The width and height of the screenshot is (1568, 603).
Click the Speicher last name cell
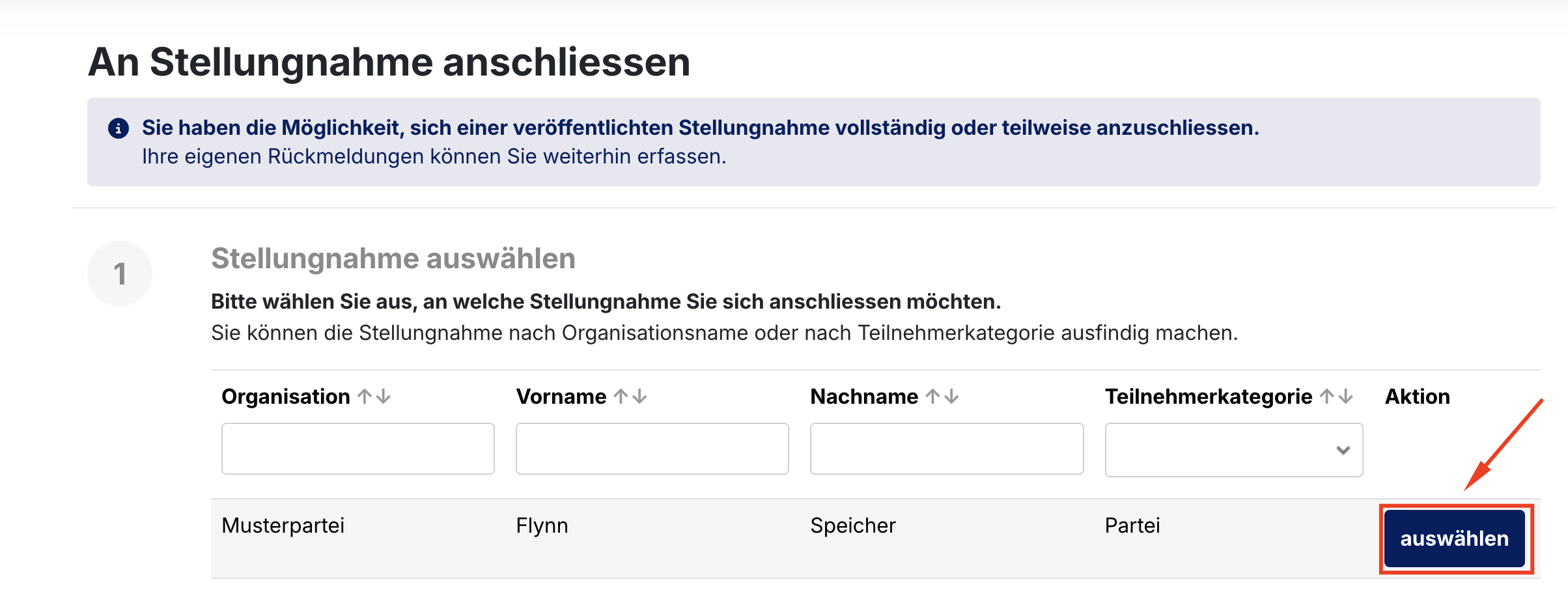[x=852, y=526]
